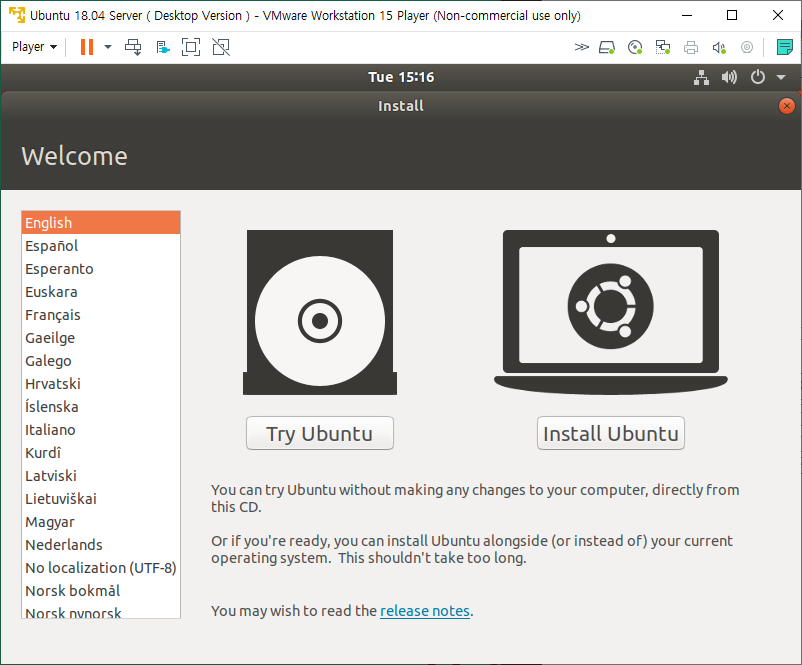Click the double-arrow devices expand icon
Viewport: 802px width, 665px height.
point(581,47)
